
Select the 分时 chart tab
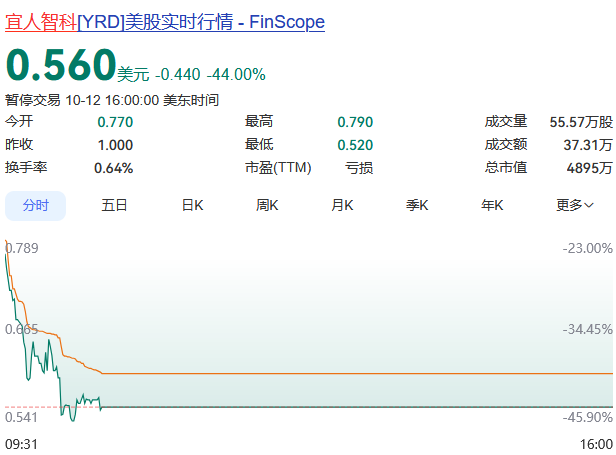(35, 205)
